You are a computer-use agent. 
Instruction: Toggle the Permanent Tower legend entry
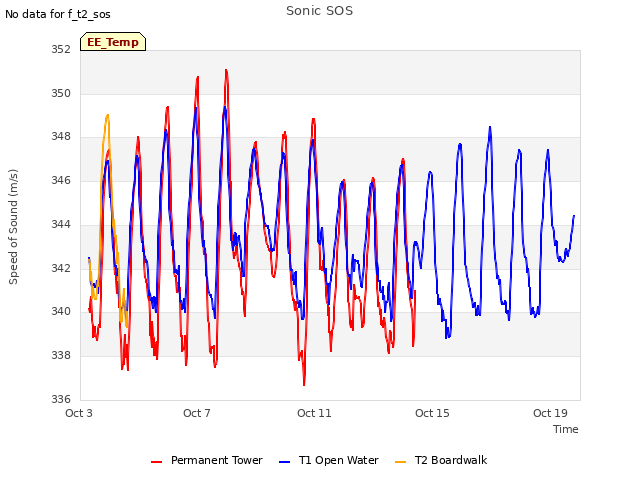[x=207, y=460]
